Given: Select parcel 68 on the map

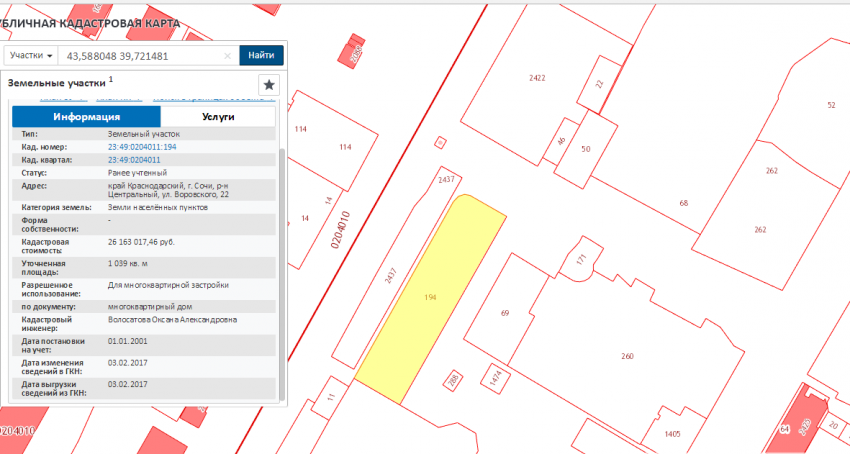Looking at the screenshot, I should [x=683, y=204].
